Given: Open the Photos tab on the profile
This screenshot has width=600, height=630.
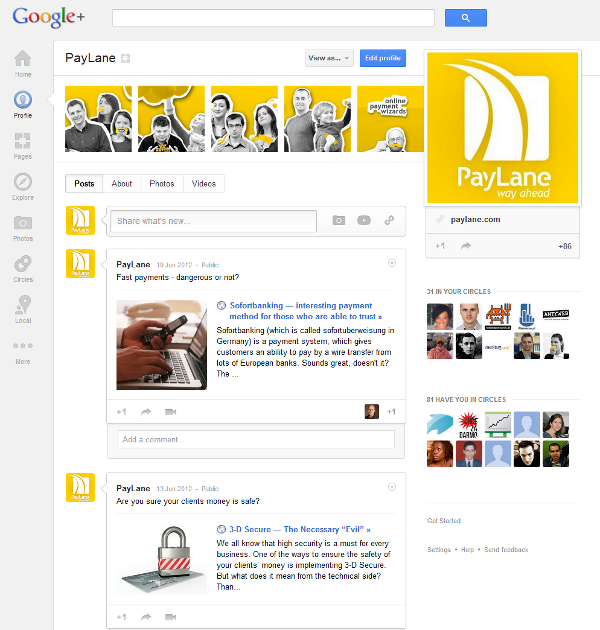Looking at the screenshot, I should (x=162, y=184).
